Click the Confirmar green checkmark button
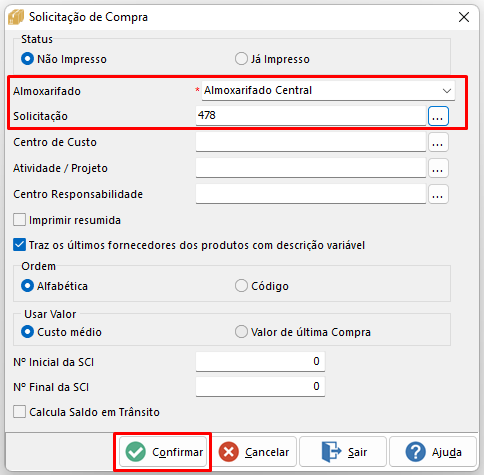This screenshot has width=484, height=475. point(163,452)
